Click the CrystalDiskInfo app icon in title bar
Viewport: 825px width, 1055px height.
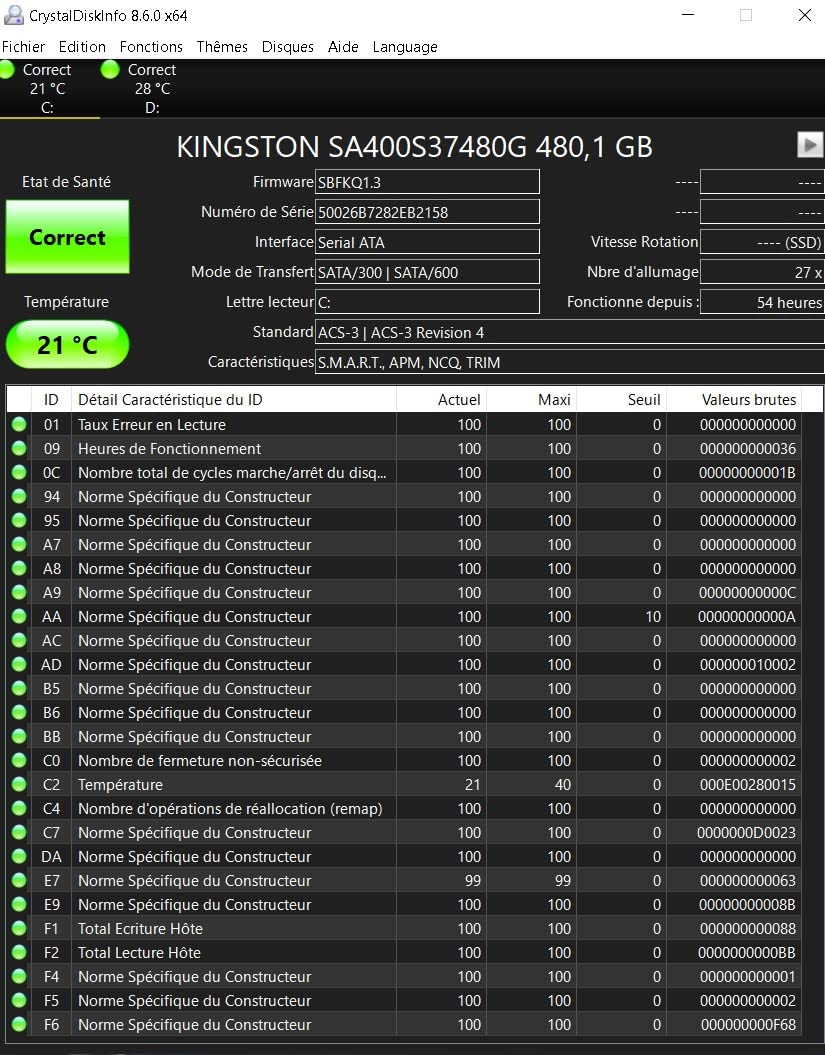click(13, 15)
